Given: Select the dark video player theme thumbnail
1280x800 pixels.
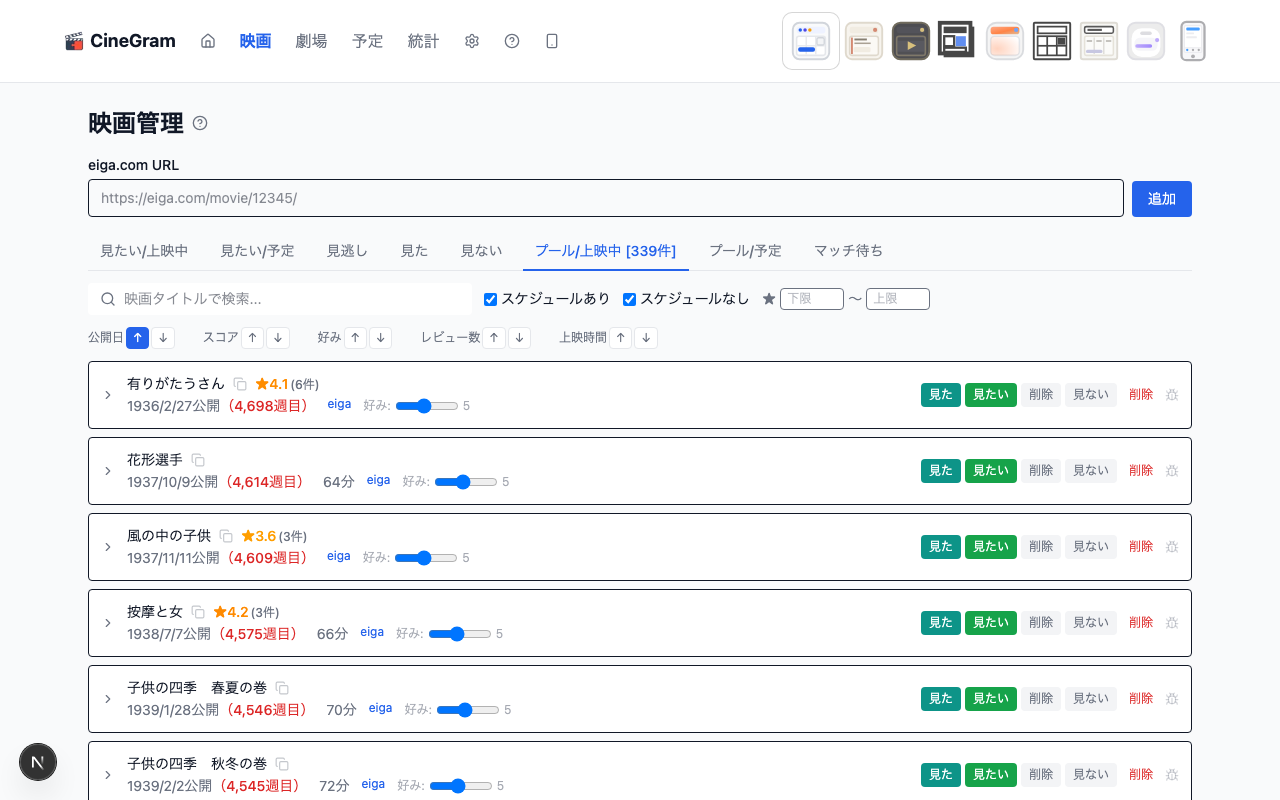Looking at the screenshot, I should pyautogui.click(x=910, y=41).
